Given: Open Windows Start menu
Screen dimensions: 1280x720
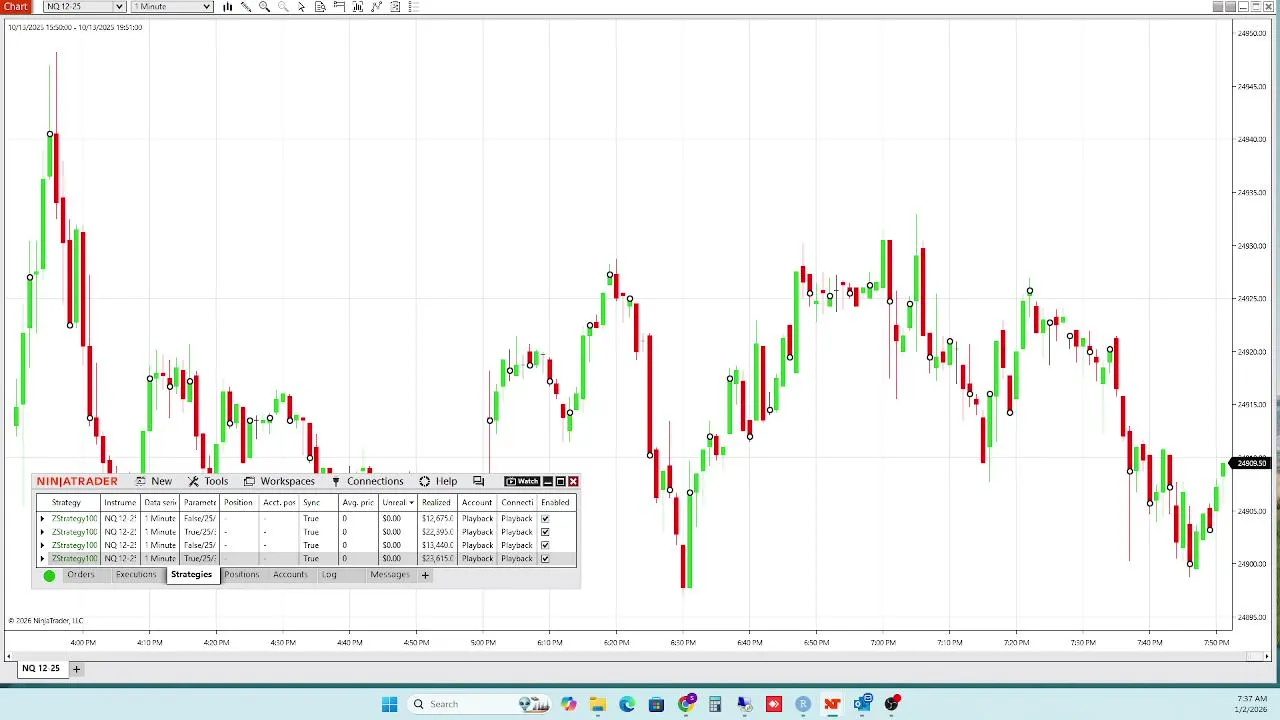Looking at the screenshot, I should (x=389, y=704).
